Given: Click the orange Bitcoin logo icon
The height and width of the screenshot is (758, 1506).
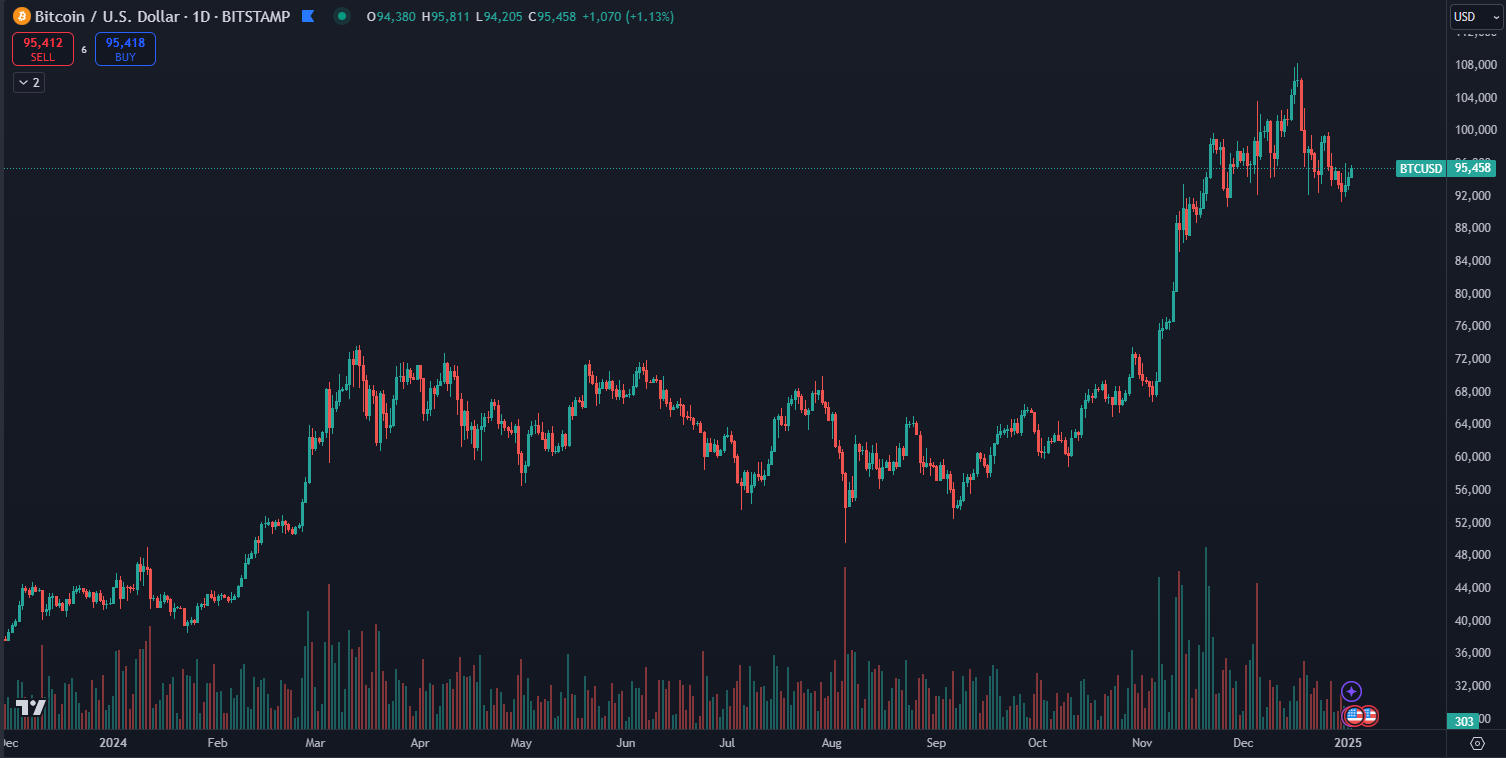Looking at the screenshot, I should [x=22, y=16].
